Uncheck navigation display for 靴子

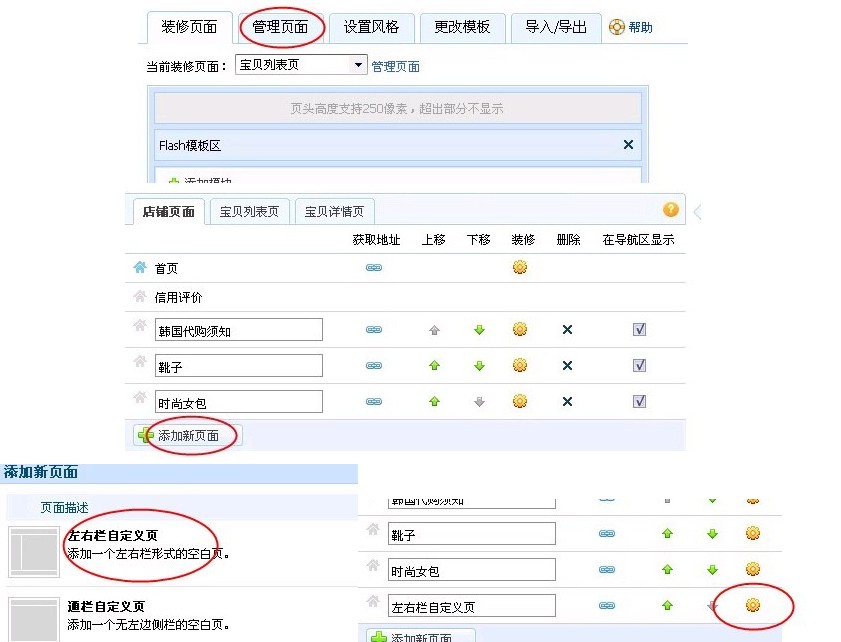point(639,366)
